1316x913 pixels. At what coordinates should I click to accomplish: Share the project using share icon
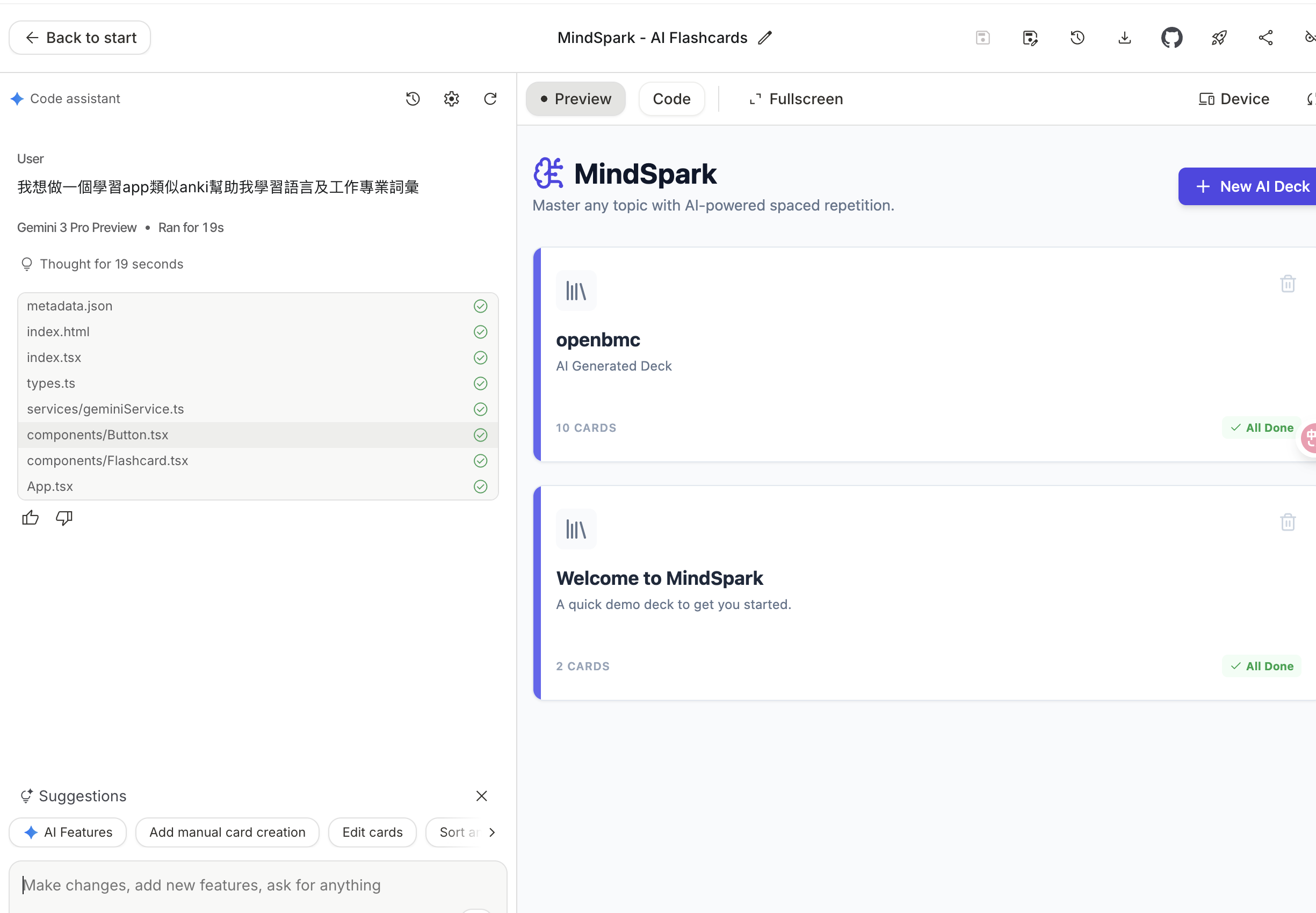(1265, 37)
